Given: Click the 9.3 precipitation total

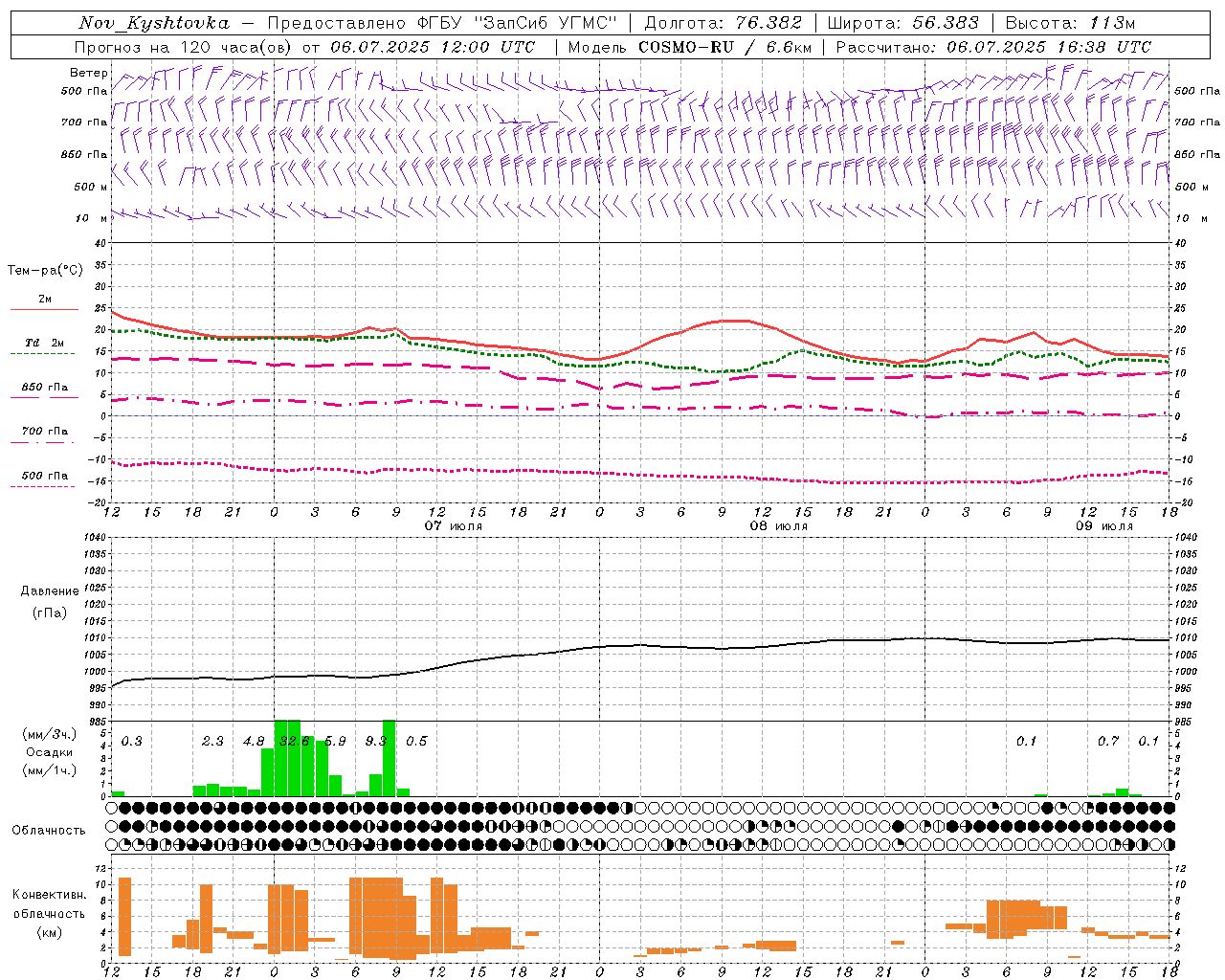Looking at the screenshot, I should click(376, 742).
